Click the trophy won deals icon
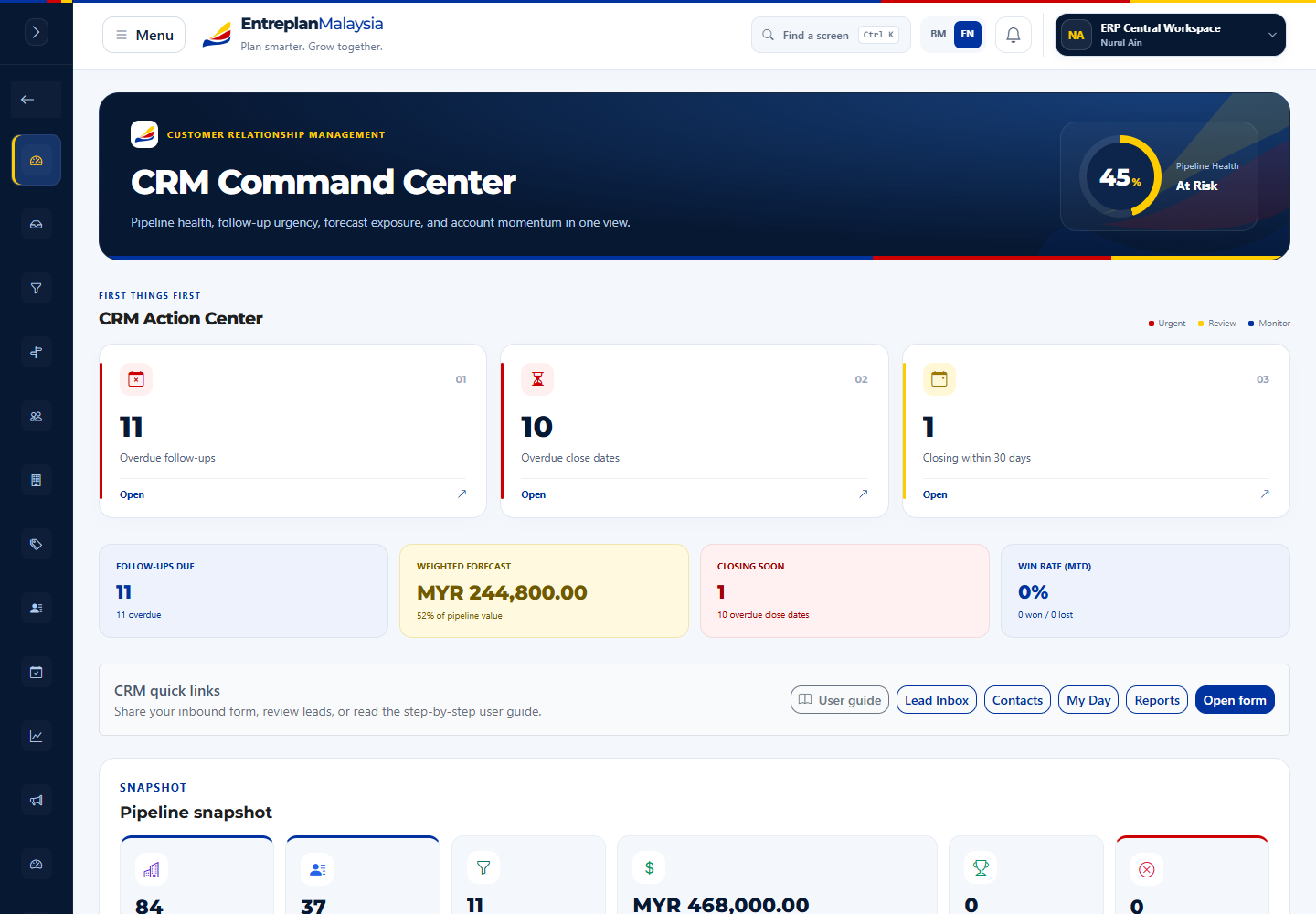 [981, 867]
